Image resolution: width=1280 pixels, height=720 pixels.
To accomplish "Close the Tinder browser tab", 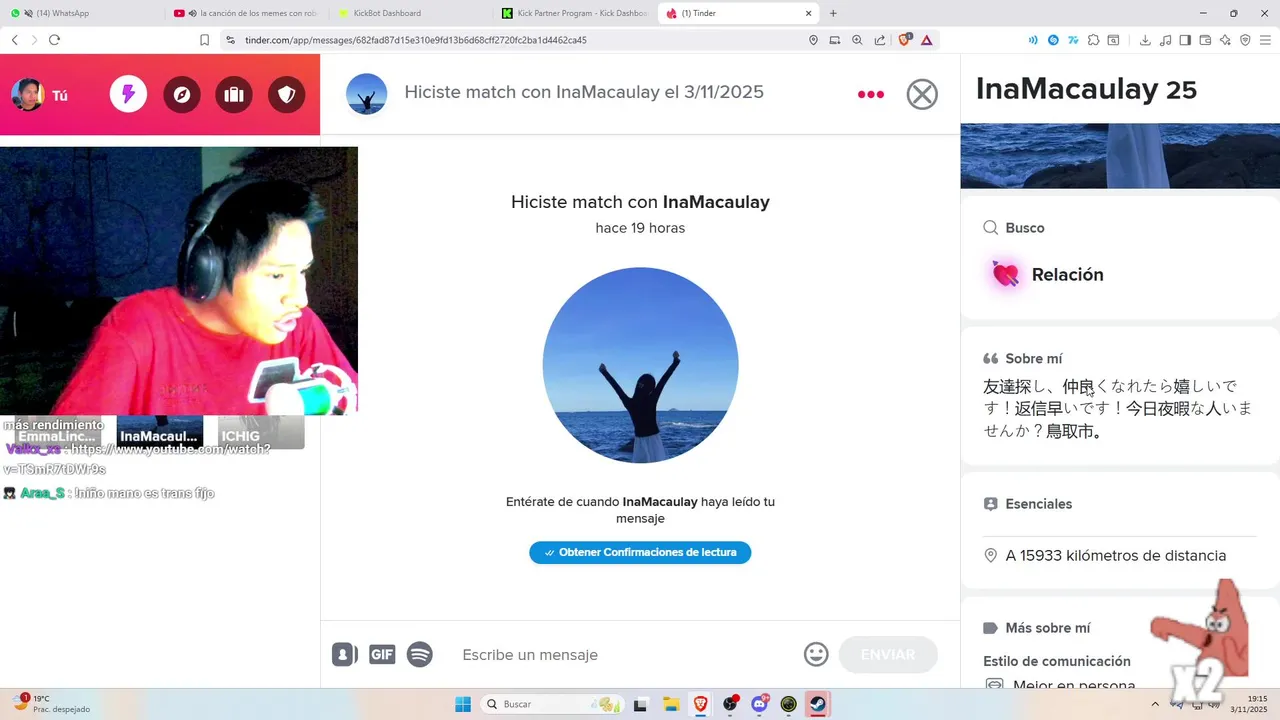I will (809, 13).
